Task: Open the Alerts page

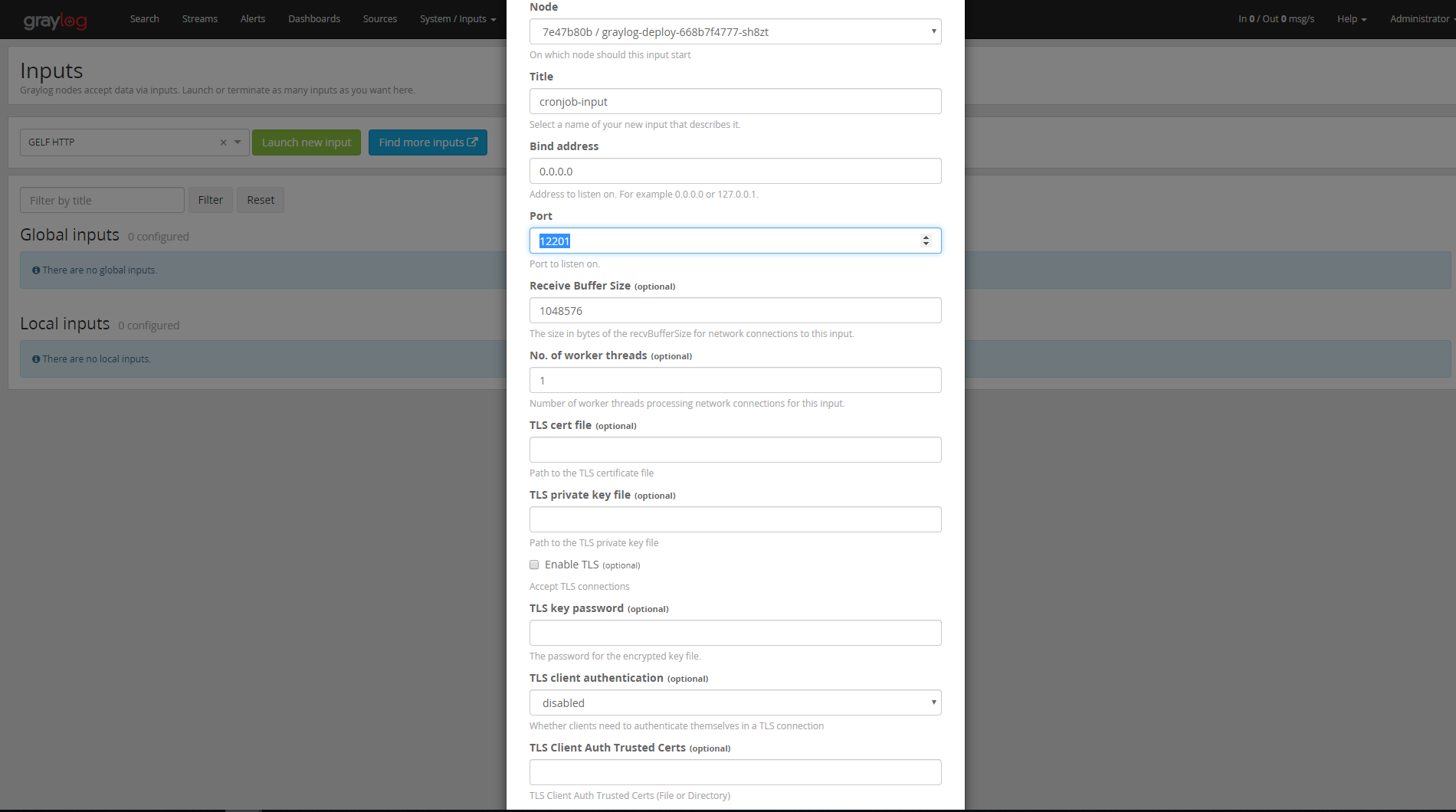Action: [253, 19]
